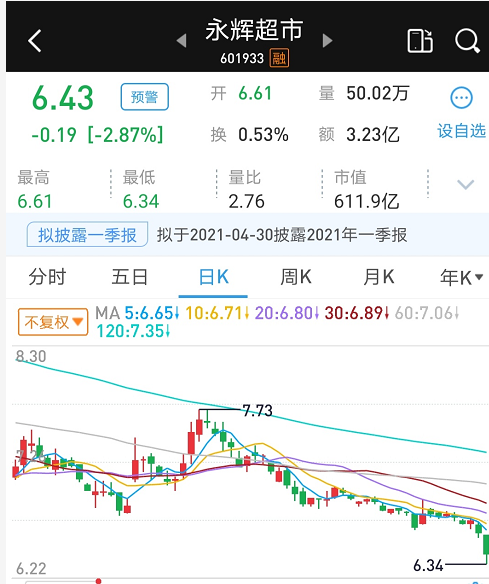Tap the stock name 永辉超市
The width and height of the screenshot is (489, 584).
(x=254, y=30)
